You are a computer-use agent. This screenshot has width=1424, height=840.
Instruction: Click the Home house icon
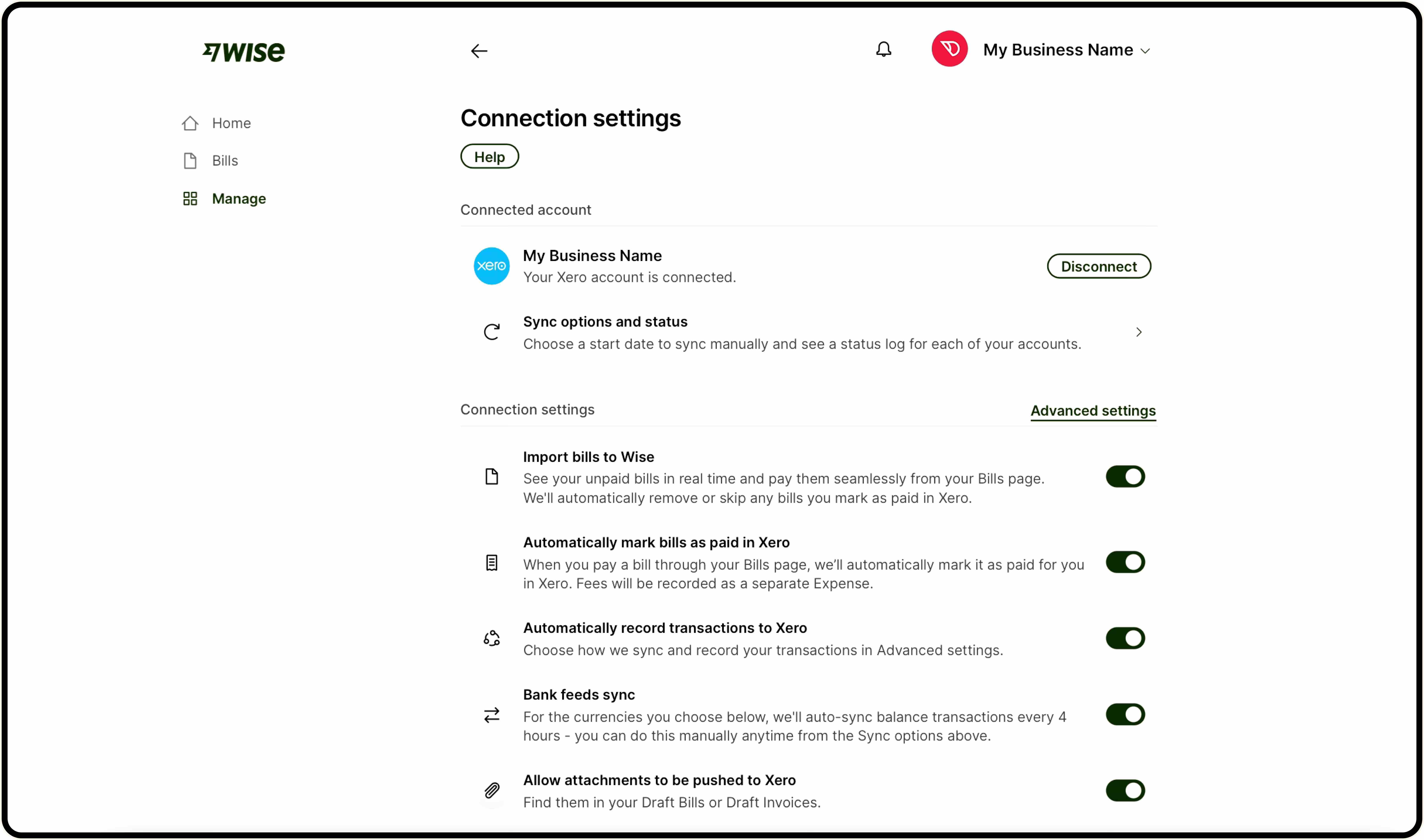190,123
